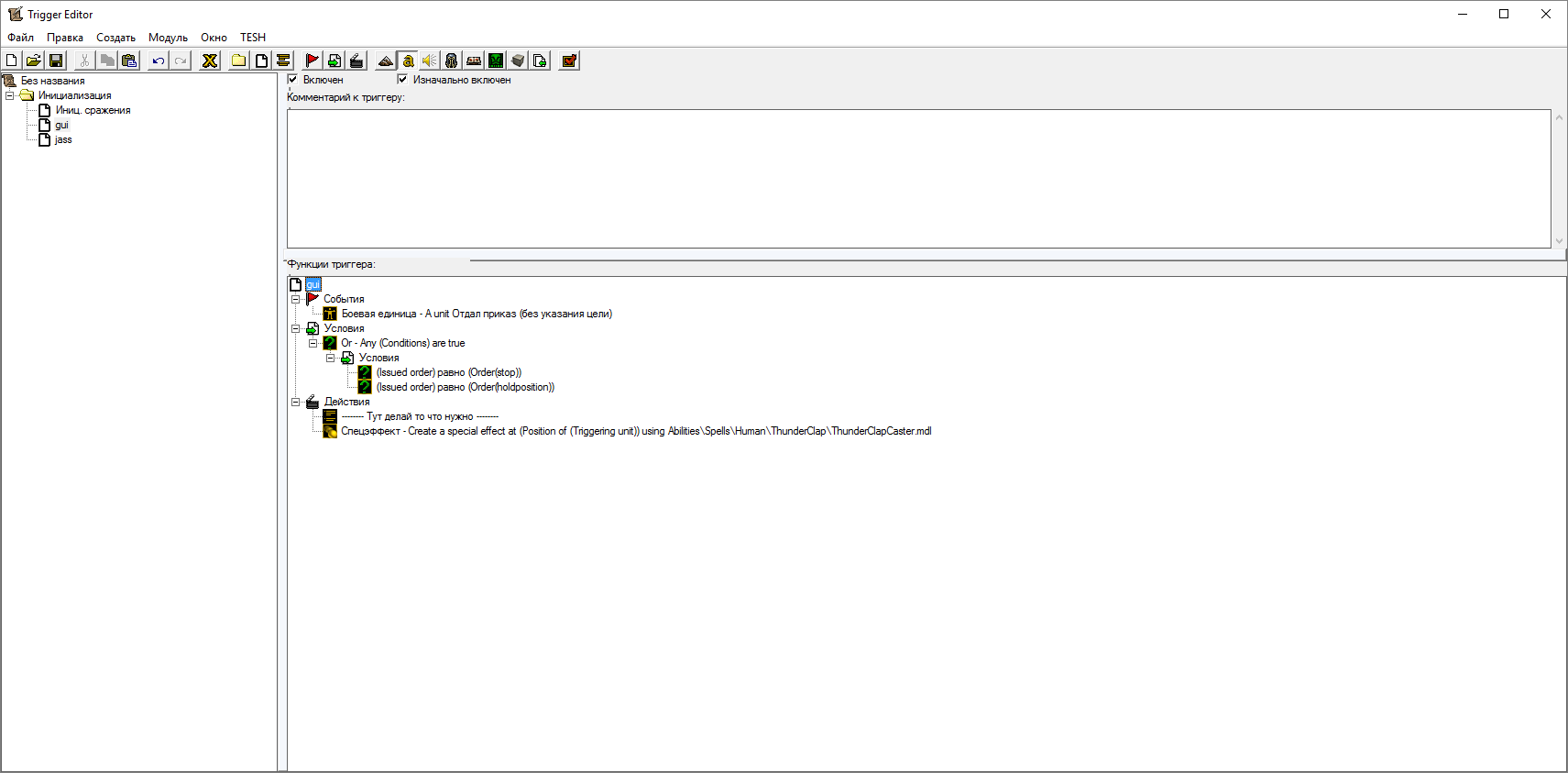1568x773 pixels.
Task: Click the comment box scrollbar up arrow
Action: click(x=1559, y=117)
